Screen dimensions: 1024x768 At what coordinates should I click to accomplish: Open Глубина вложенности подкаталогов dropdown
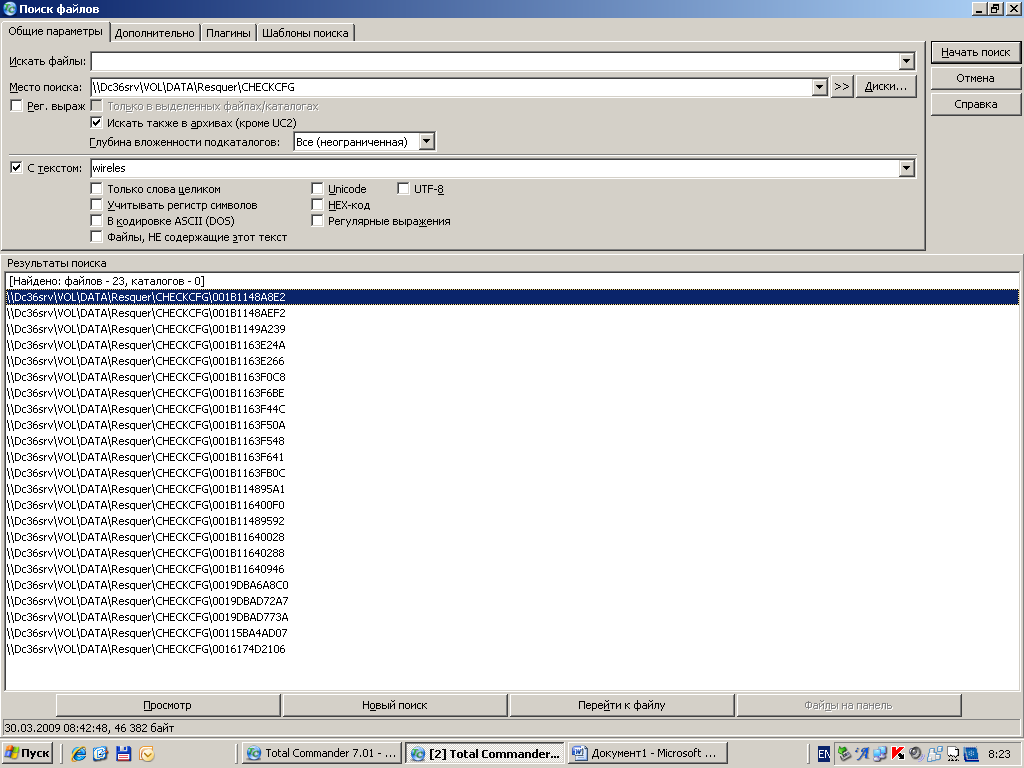pos(427,142)
